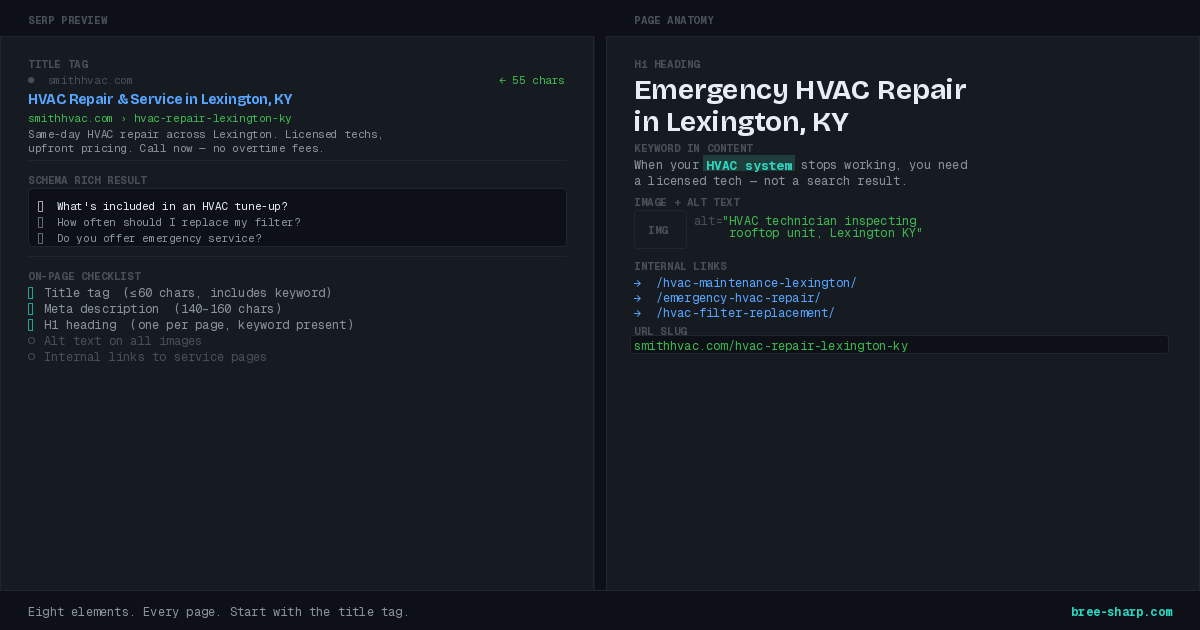Click the icon beside emergency service question
This screenshot has width=1200, height=630.
(40, 238)
